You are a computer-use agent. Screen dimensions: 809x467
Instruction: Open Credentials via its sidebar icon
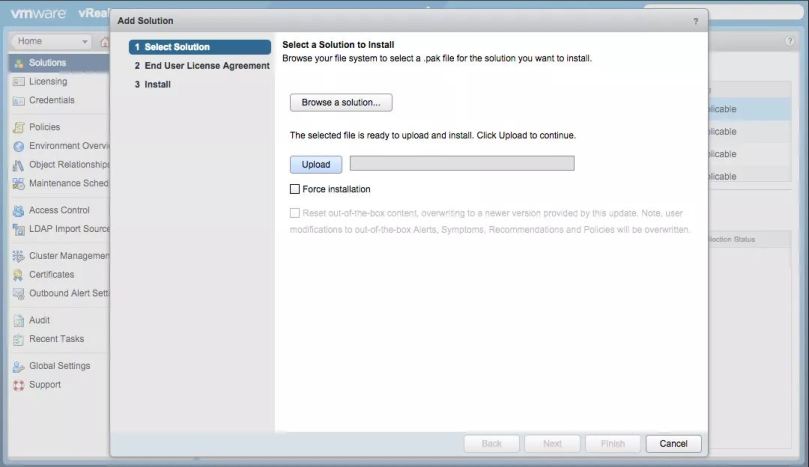point(18,101)
